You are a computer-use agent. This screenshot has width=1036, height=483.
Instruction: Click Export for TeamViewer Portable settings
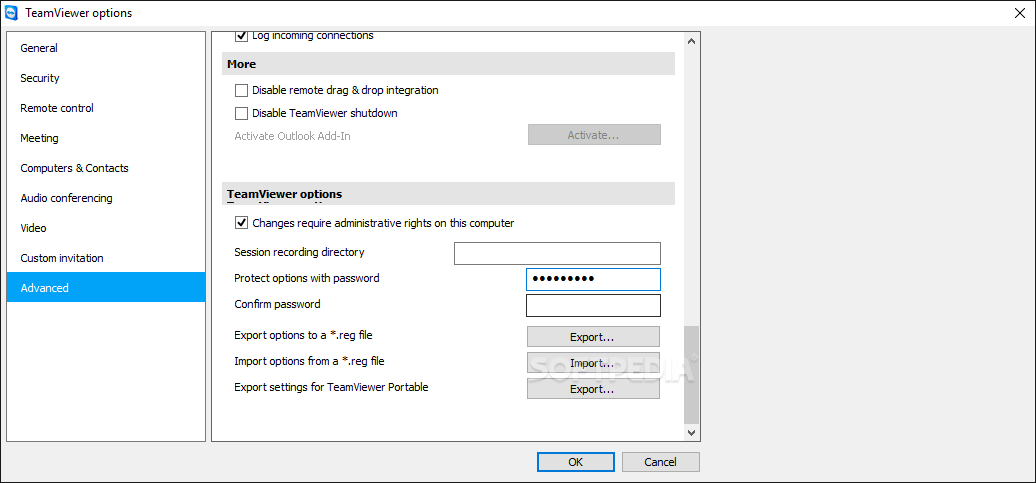click(x=593, y=389)
